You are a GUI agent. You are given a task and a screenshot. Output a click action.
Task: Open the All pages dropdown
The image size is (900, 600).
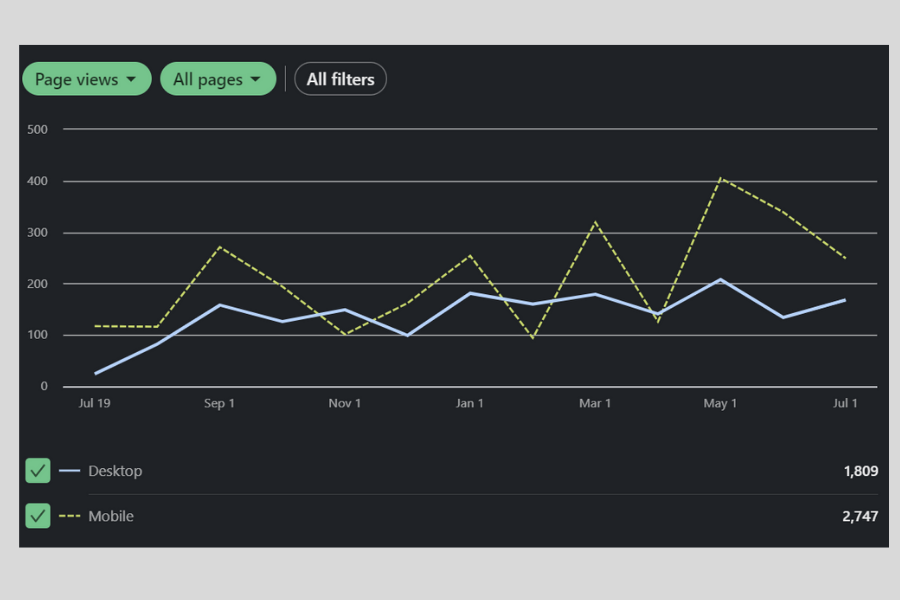[217, 79]
